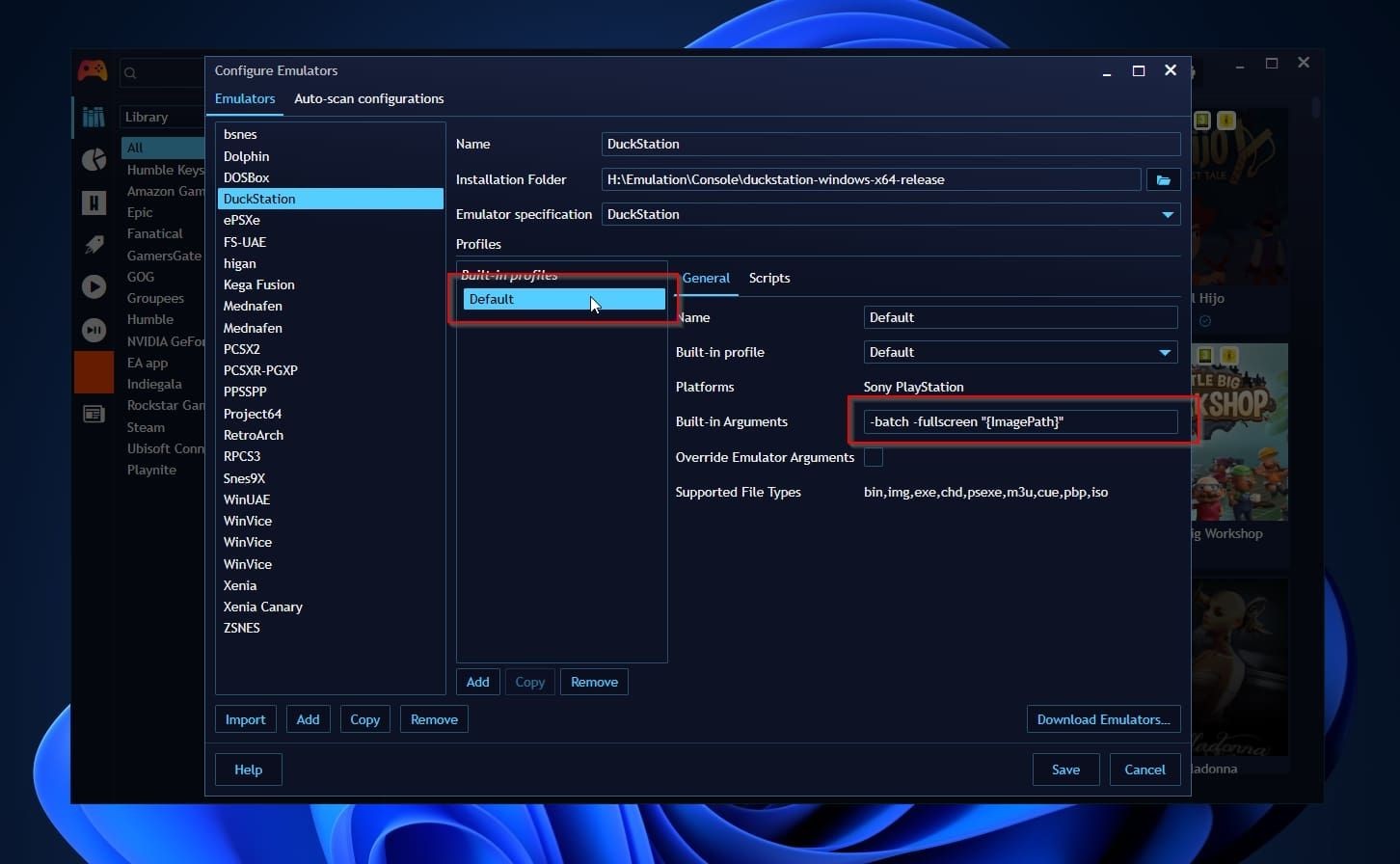This screenshot has height=864, width=1400.
Task: Click Add next to the Import button
Action: click(x=309, y=719)
